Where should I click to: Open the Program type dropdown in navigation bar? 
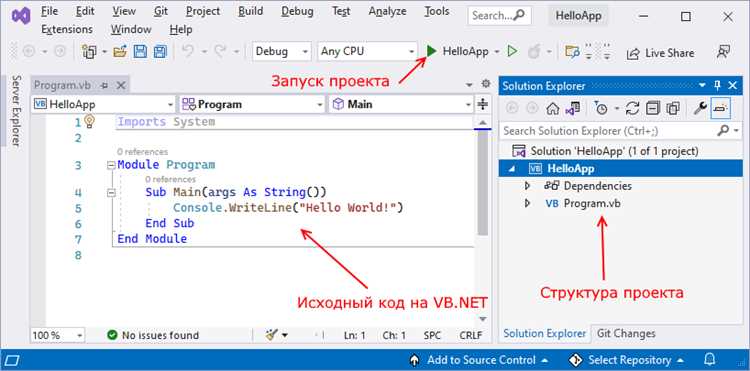pyautogui.click(x=252, y=104)
